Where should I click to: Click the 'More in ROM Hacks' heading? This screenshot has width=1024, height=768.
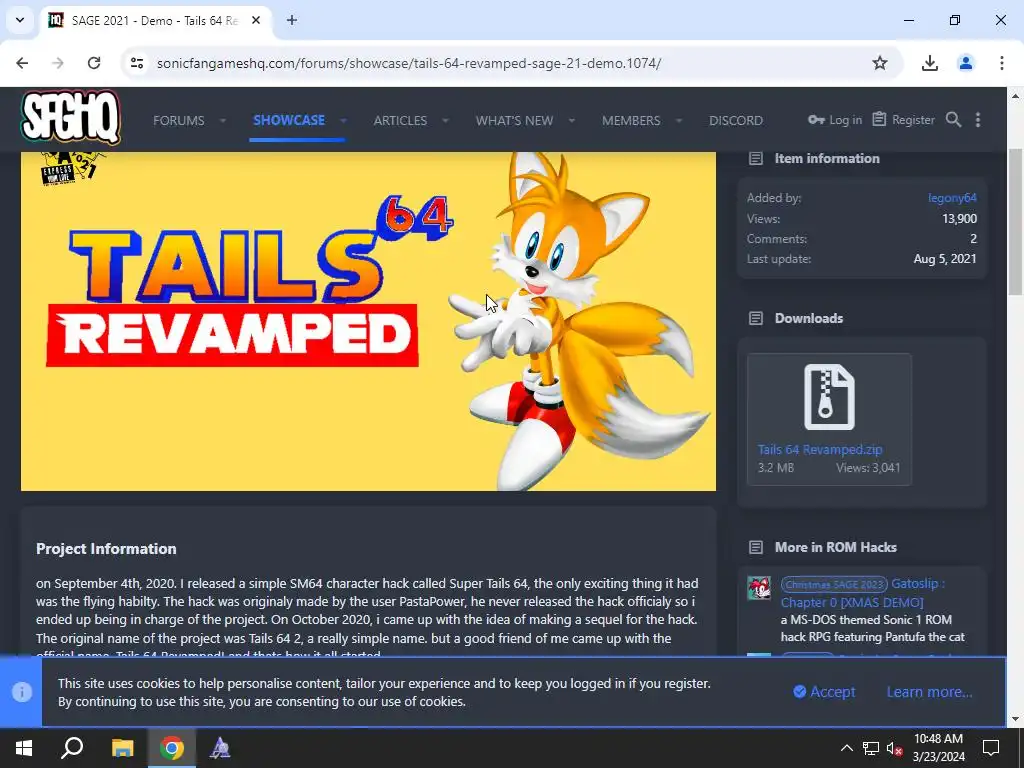(835, 547)
